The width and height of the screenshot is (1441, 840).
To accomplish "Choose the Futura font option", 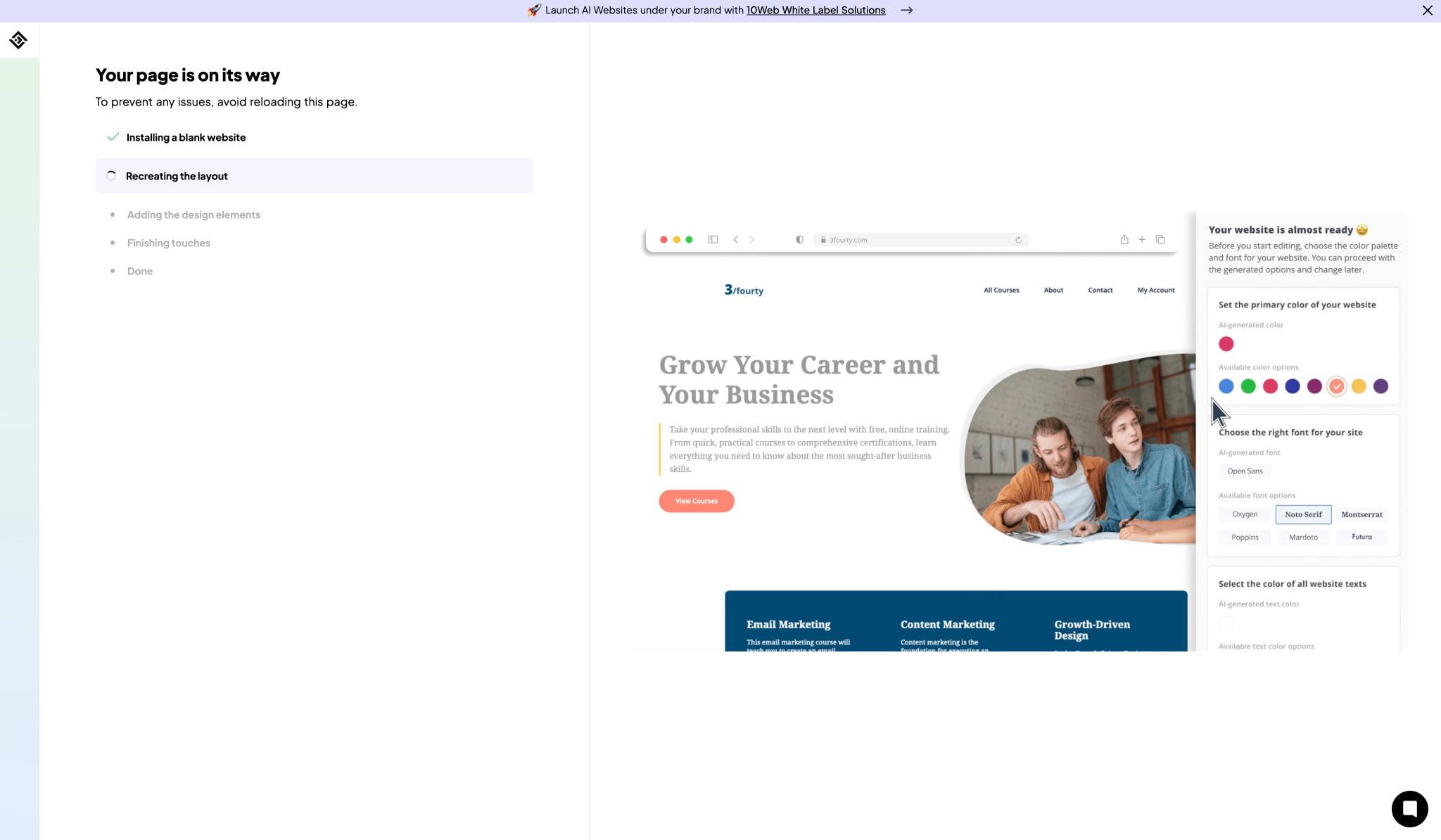I will (1361, 537).
